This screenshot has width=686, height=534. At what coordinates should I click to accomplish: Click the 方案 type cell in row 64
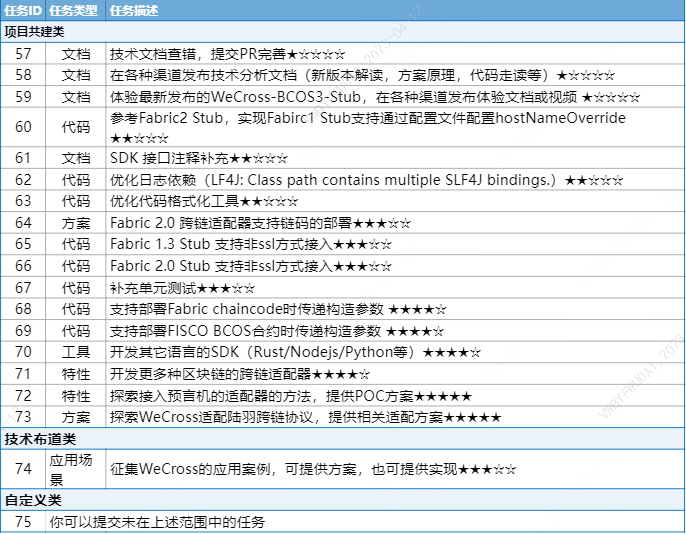(76, 223)
